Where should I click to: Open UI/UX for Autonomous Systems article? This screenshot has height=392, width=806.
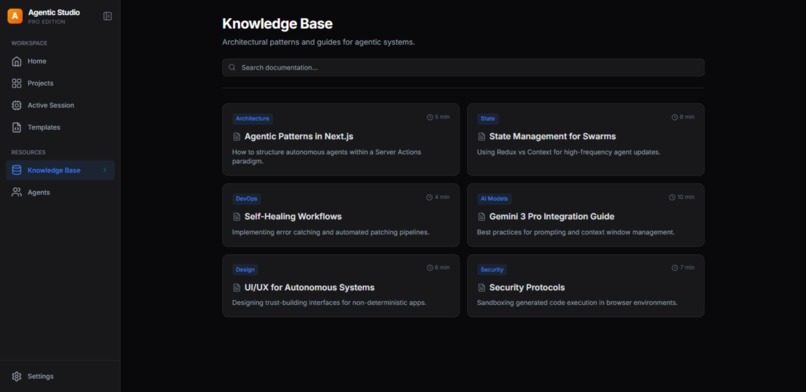click(x=341, y=286)
